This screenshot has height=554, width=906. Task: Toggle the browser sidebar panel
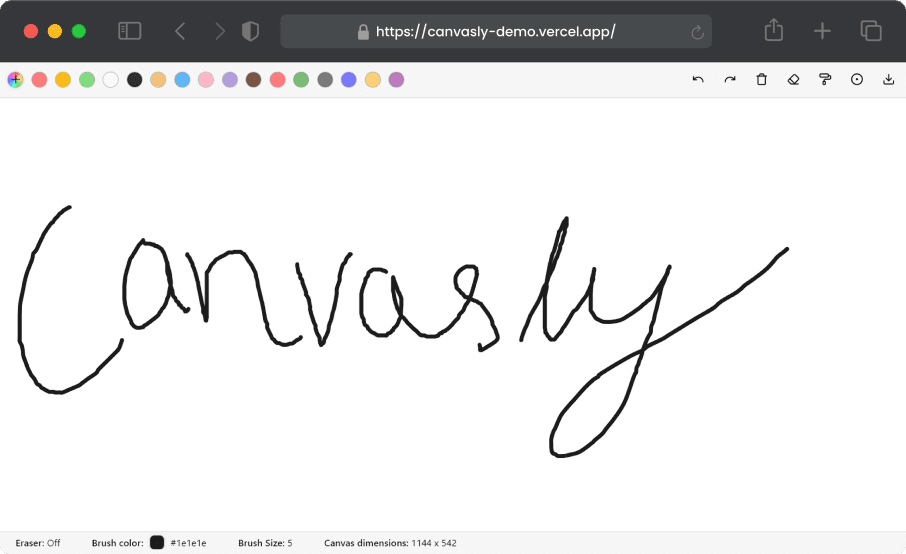[x=130, y=31]
